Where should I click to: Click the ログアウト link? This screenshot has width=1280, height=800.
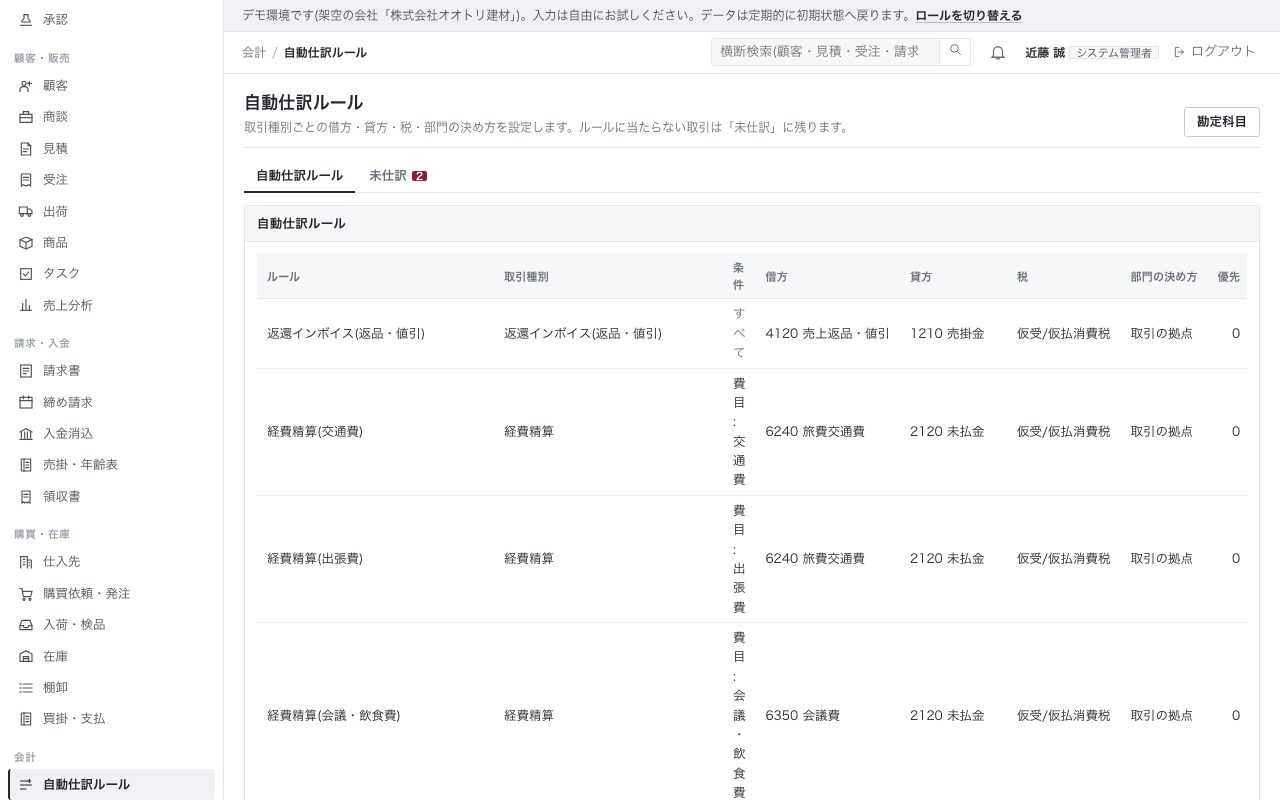(1214, 52)
